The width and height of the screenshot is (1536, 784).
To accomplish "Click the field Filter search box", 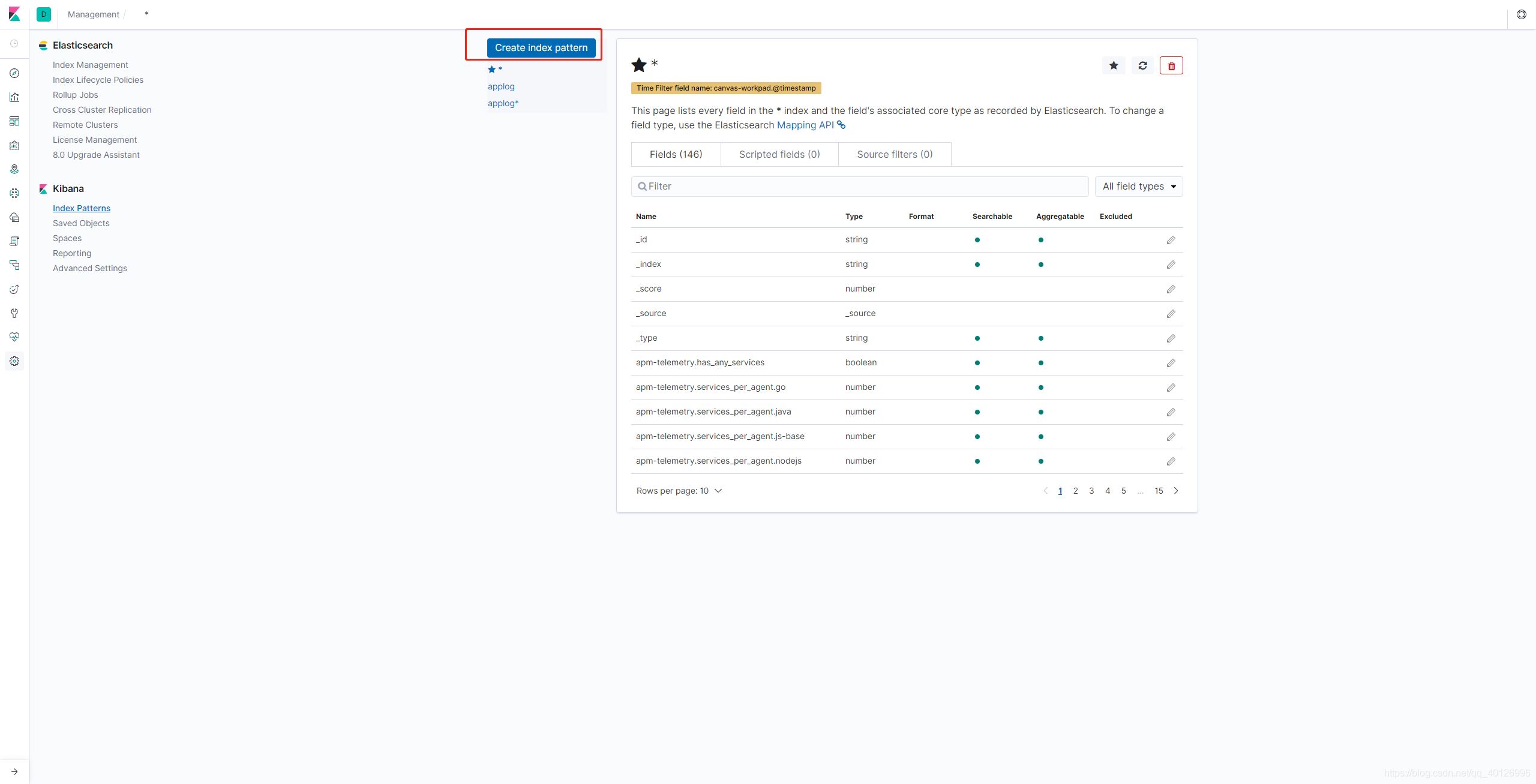I will point(859,187).
